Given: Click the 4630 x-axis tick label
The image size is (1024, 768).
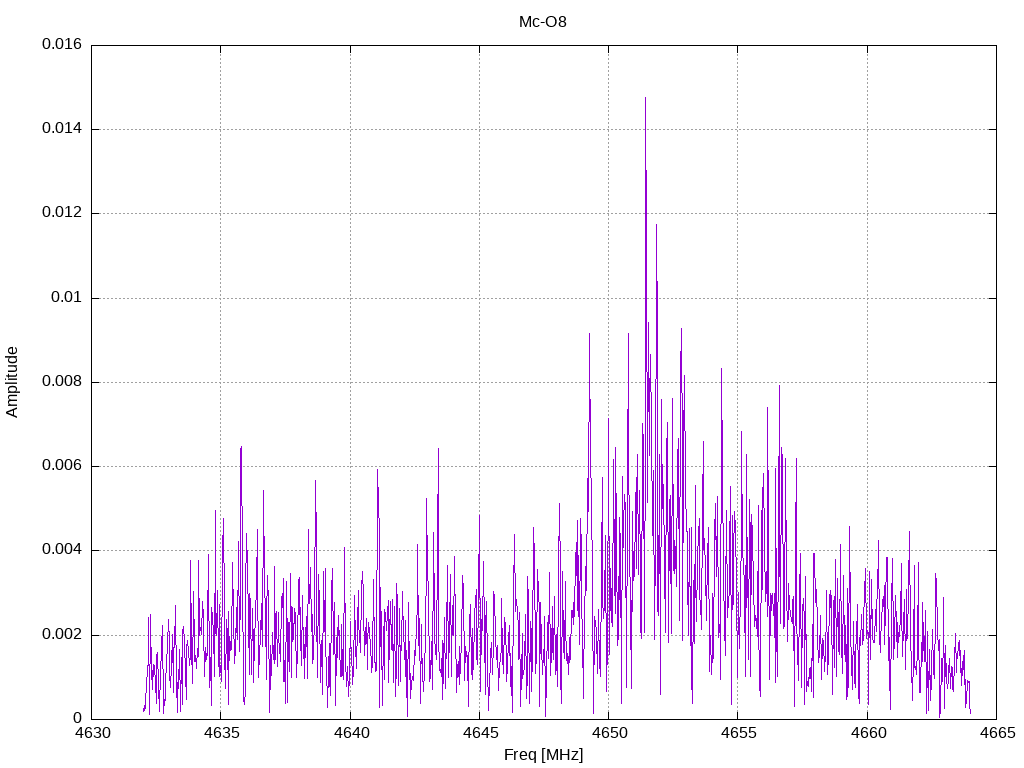Looking at the screenshot, I should [x=92, y=733].
